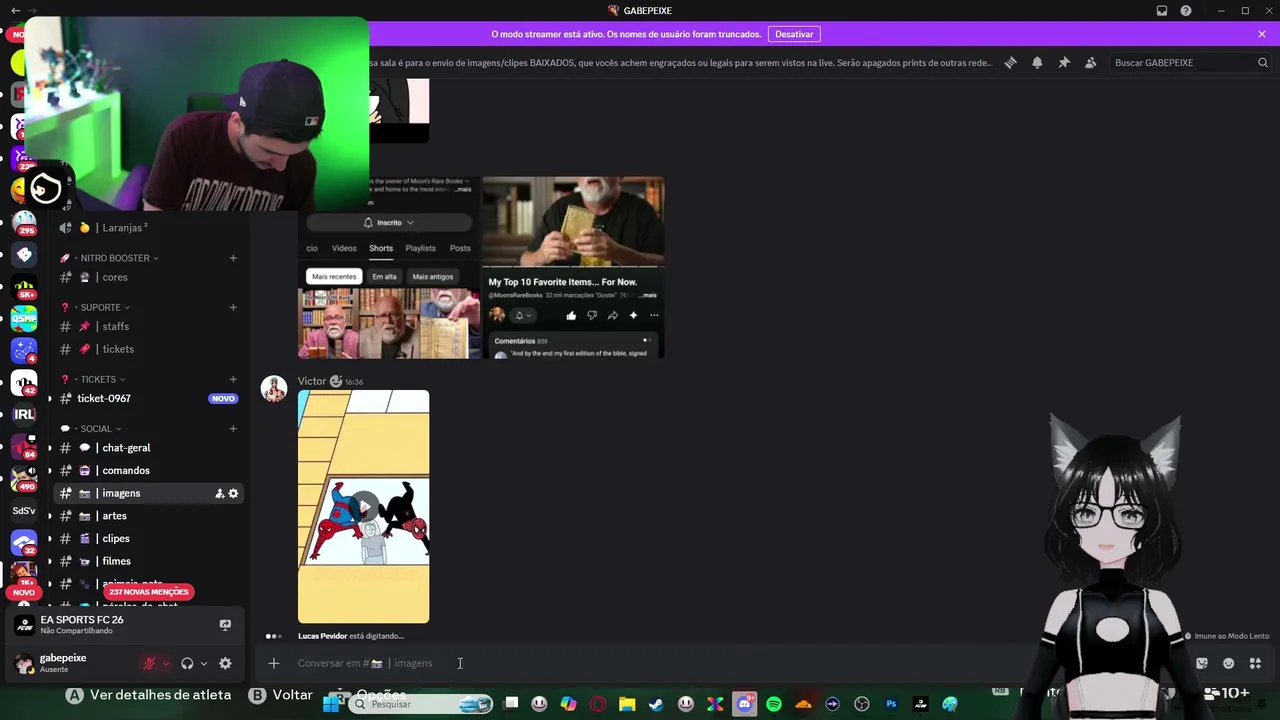Open audio output options arrow
Image resolution: width=1280 pixels, height=720 pixels.
[204, 663]
